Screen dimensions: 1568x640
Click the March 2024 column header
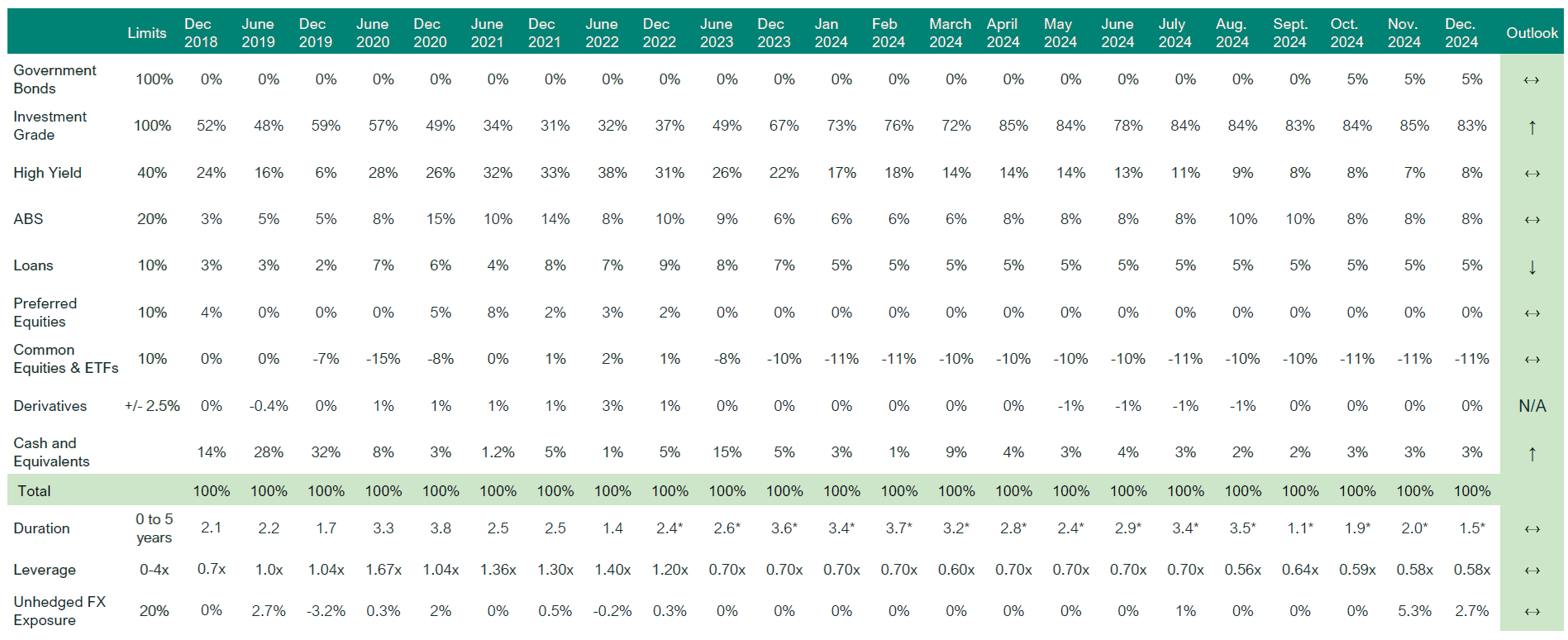[x=949, y=33]
